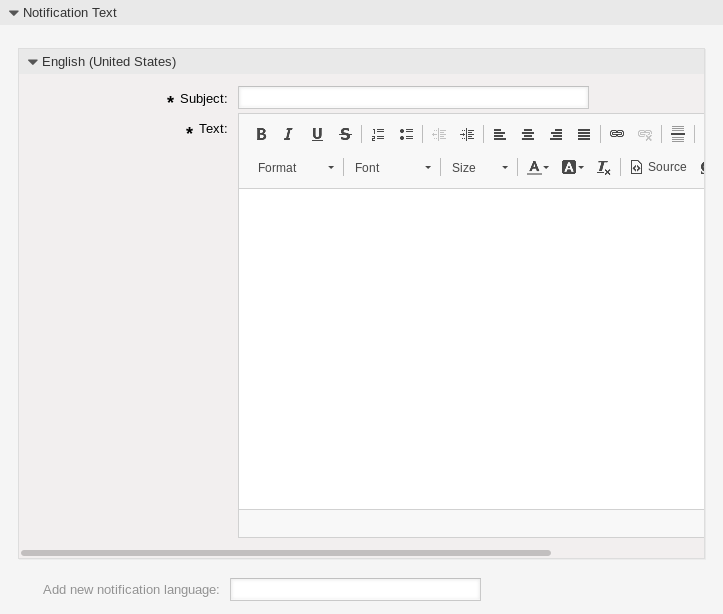
Task: Switch editor to Source view
Action: pyautogui.click(x=658, y=167)
